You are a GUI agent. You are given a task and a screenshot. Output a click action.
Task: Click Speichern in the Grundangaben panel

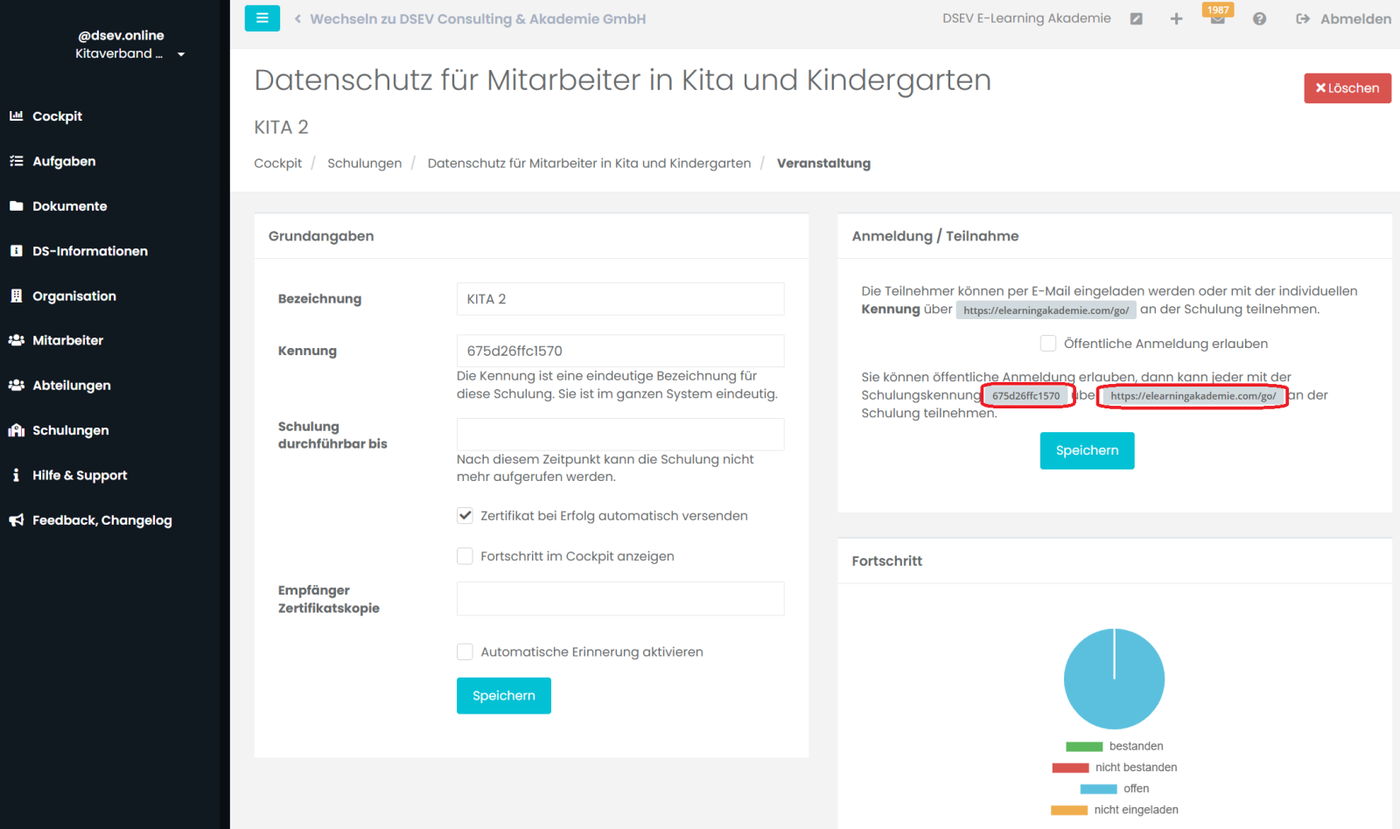pyautogui.click(x=504, y=696)
